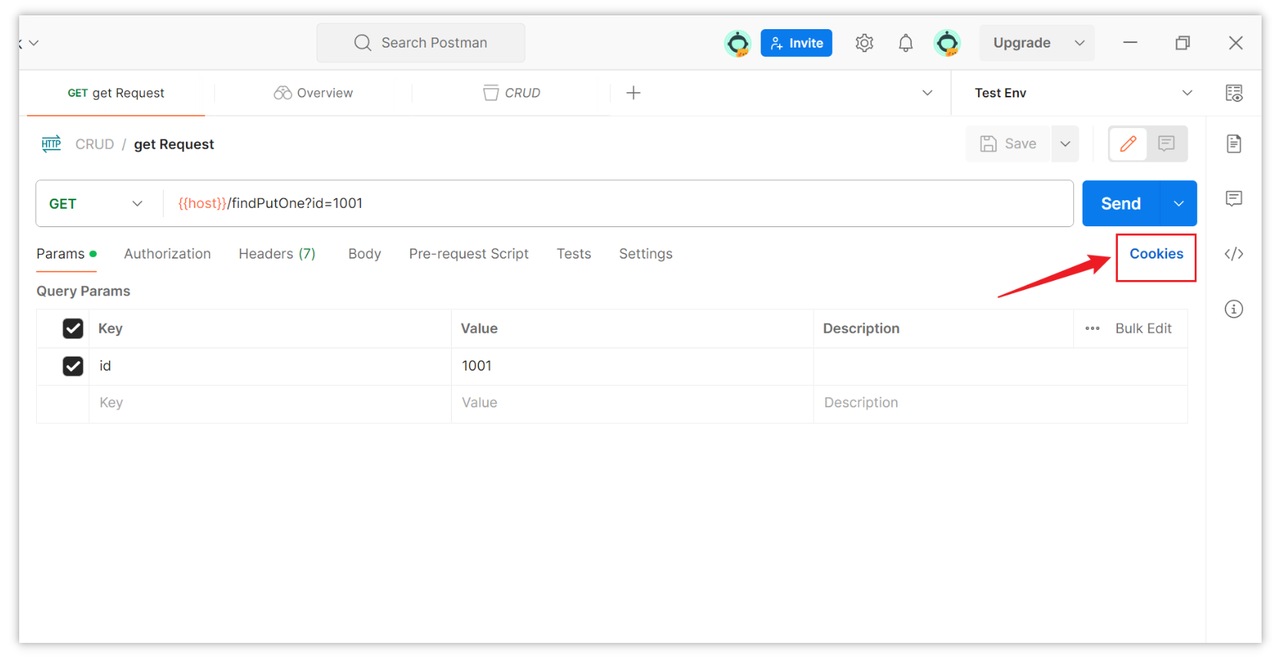Image resolution: width=1280 pixels, height=659 pixels.
Task: Restore the Postman window size
Action: (x=1182, y=43)
